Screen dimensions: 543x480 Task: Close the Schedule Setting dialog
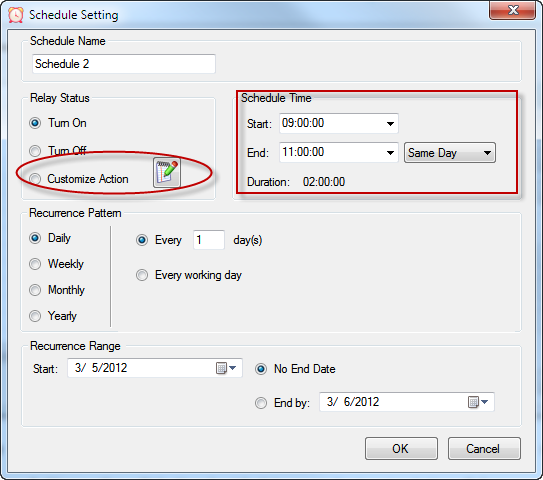click(512, 10)
